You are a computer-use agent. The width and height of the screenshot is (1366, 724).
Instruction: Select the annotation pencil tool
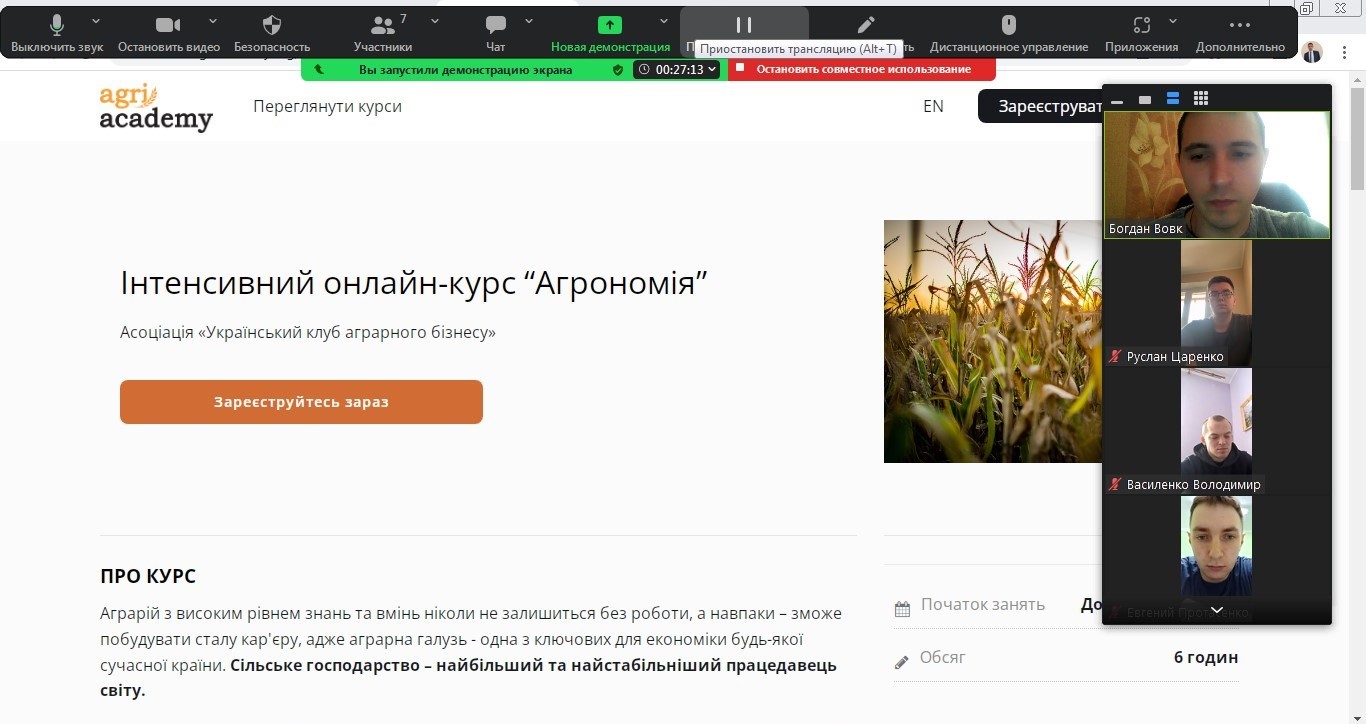pos(866,25)
